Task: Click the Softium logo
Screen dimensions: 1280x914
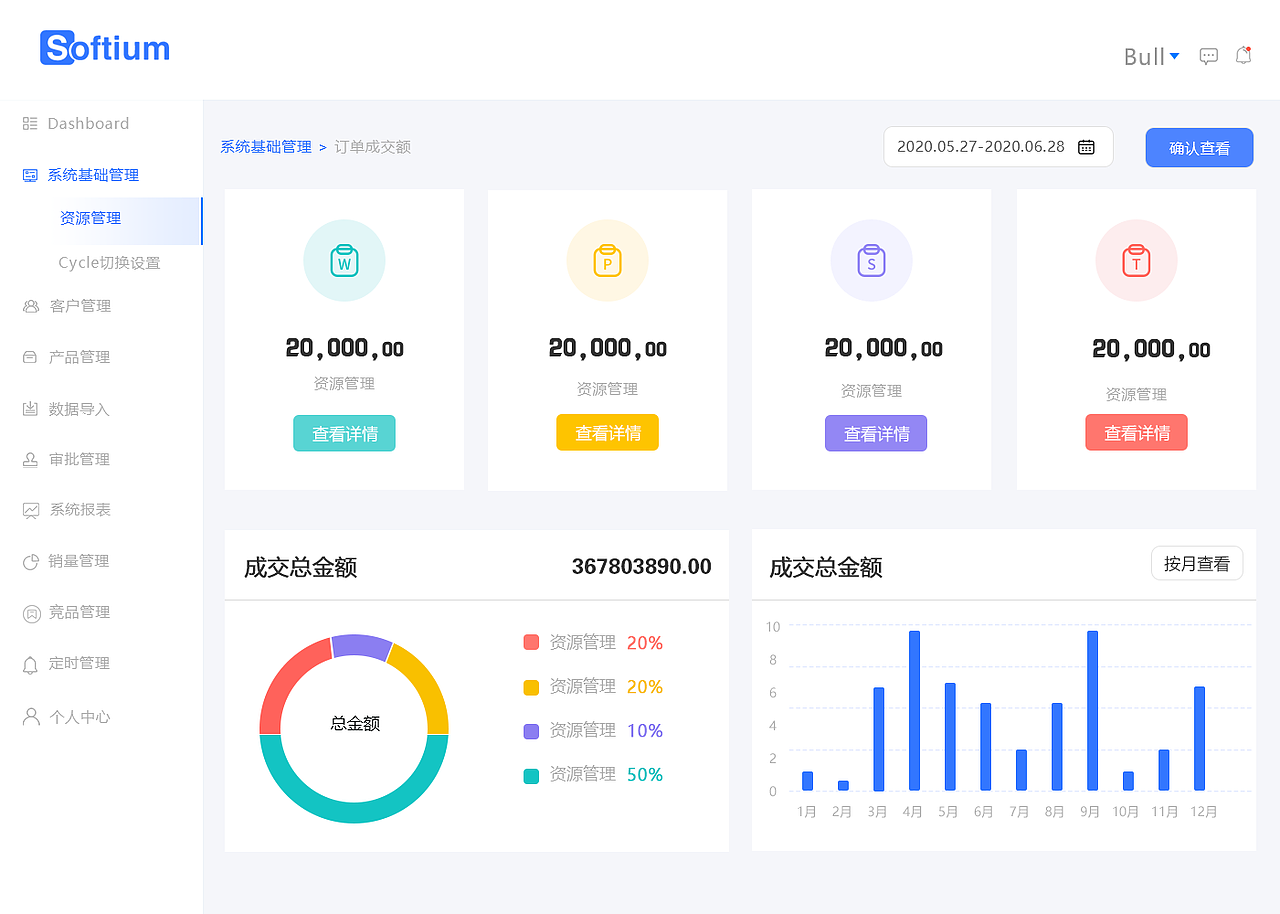Action: click(105, 48)
